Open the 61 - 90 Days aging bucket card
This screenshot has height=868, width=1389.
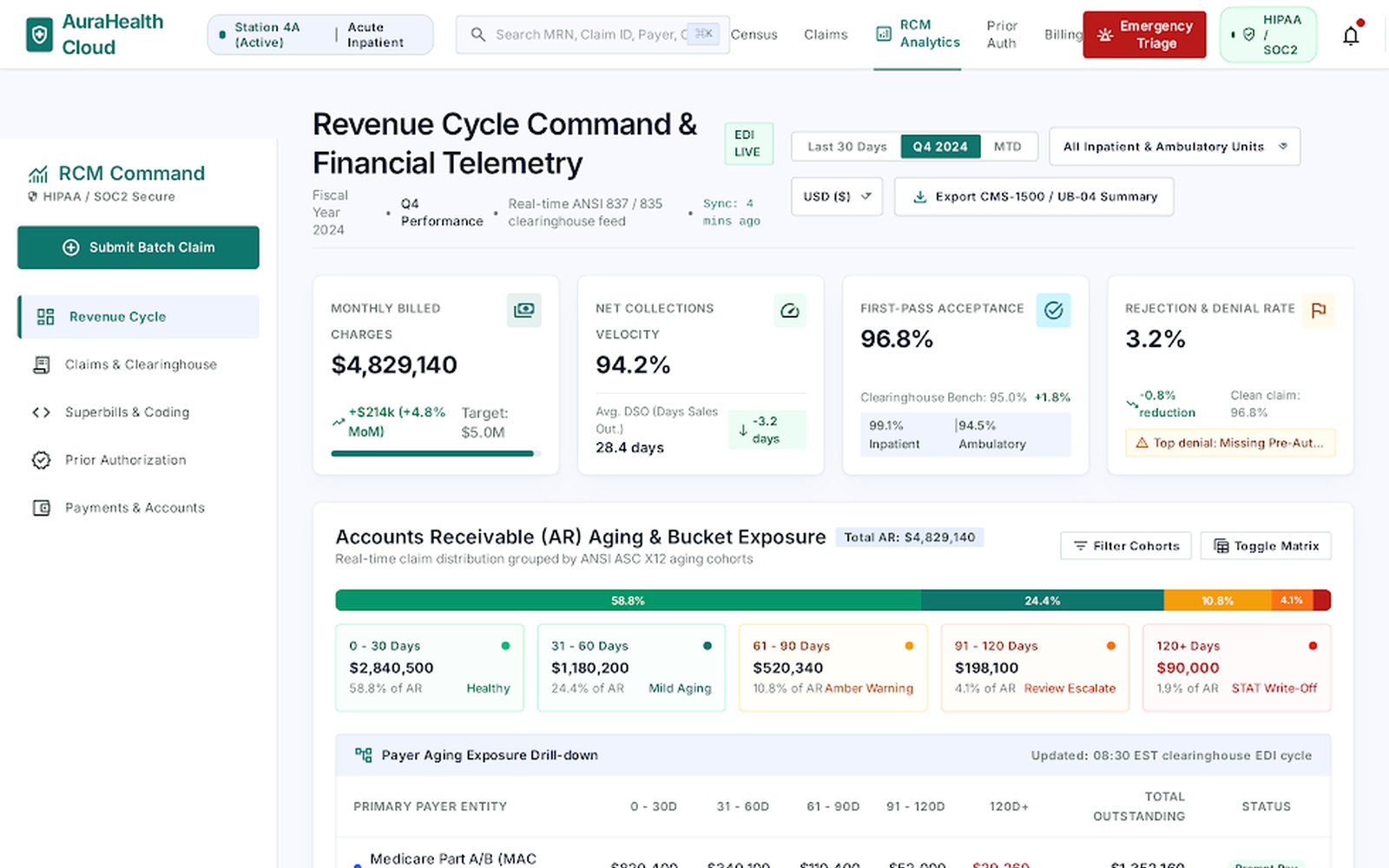[x=833, y=668]
